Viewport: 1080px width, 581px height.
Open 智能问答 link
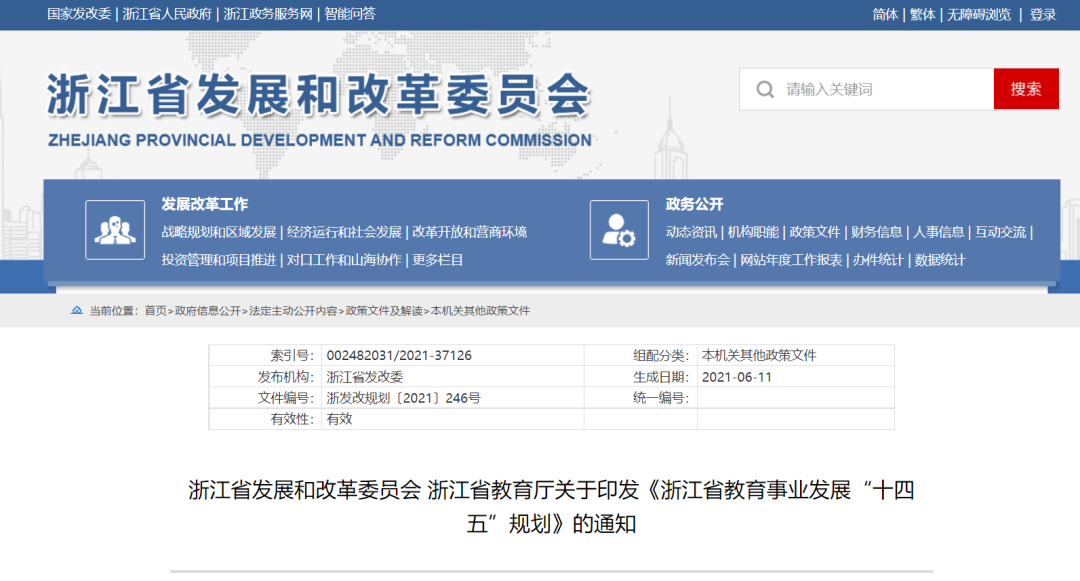tap(350, 14)
